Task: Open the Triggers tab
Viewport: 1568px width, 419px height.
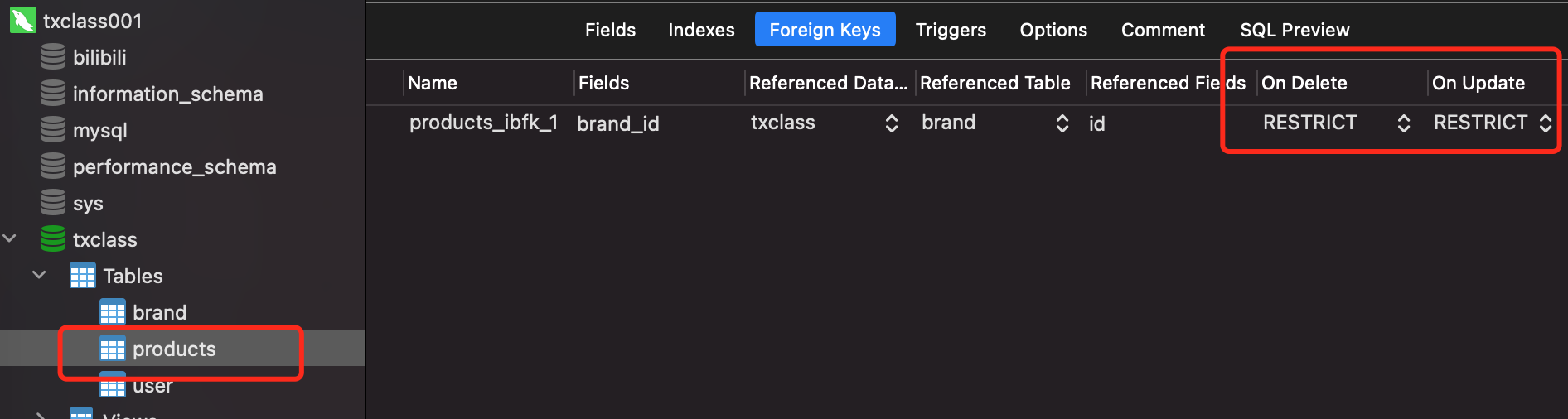Action: pyautogui.click(x=951, y=30)
